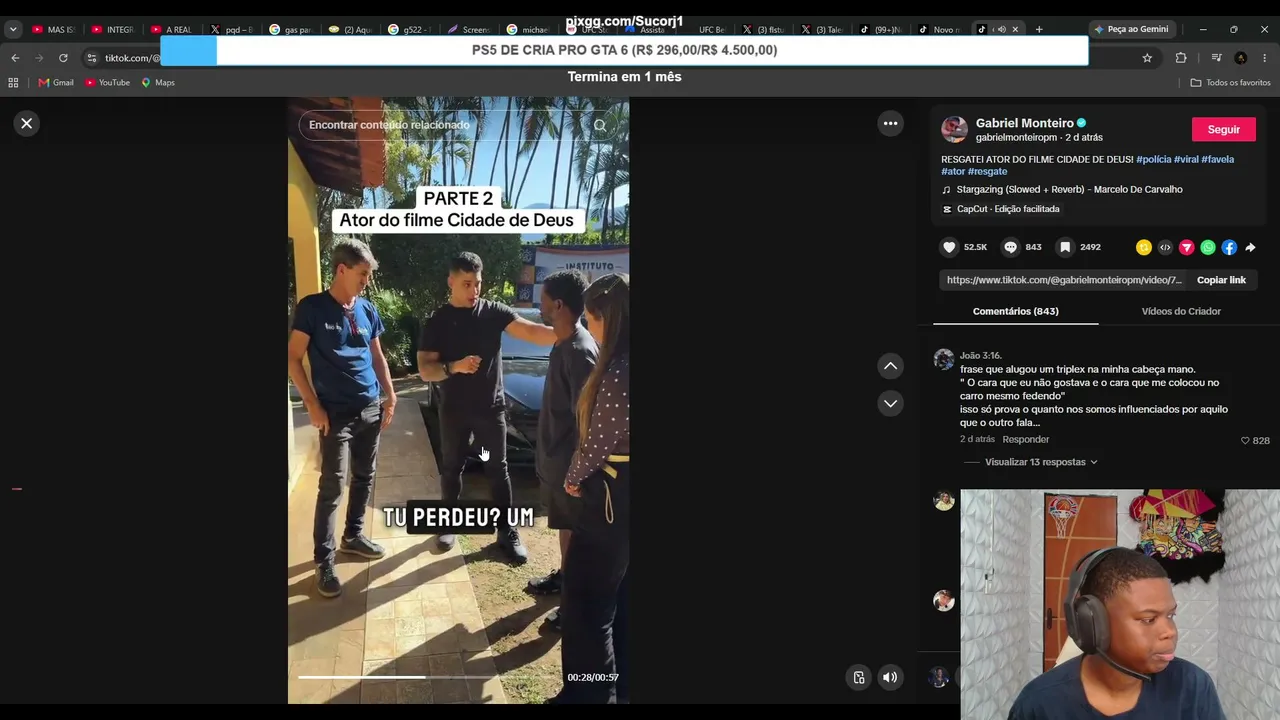Share the video to WhatsApp
Viewport: 1280px width, 720px height.
(1208, 247)
